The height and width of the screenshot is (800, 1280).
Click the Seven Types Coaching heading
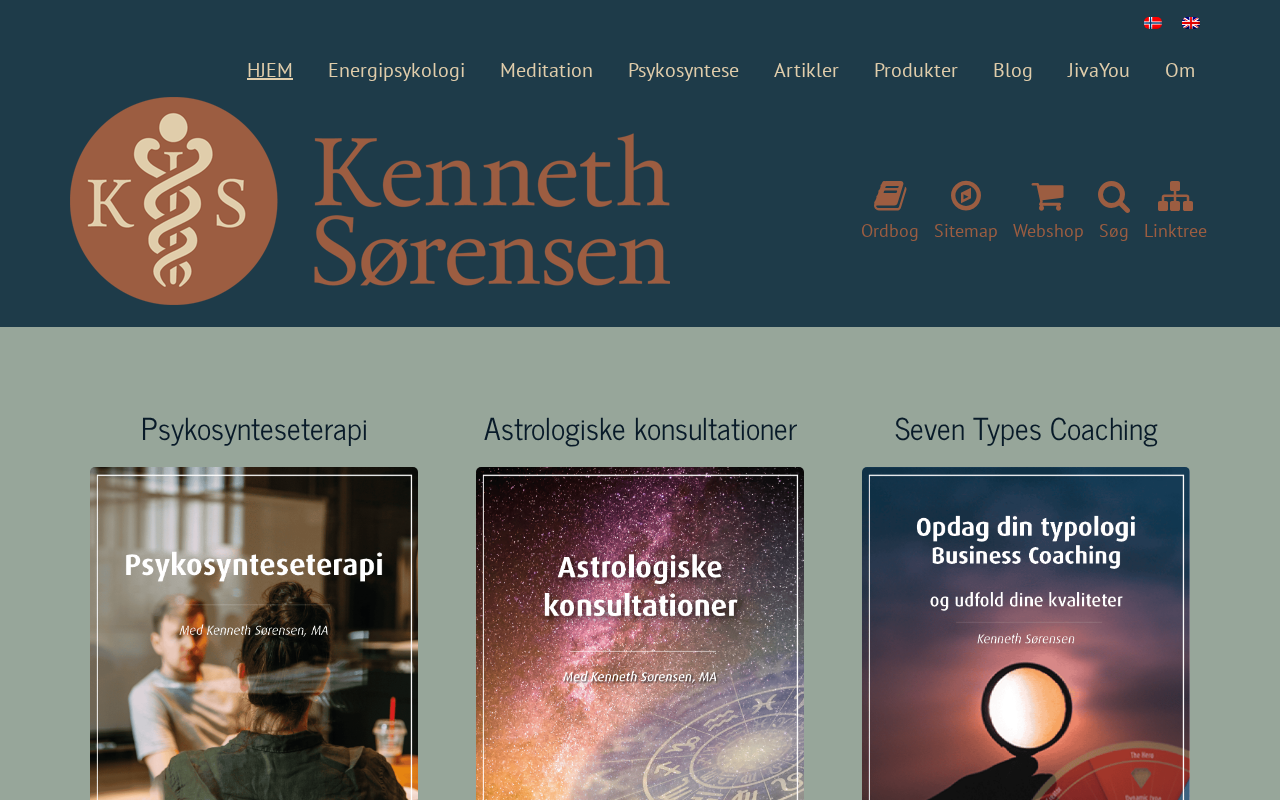tap(1026, 429)
